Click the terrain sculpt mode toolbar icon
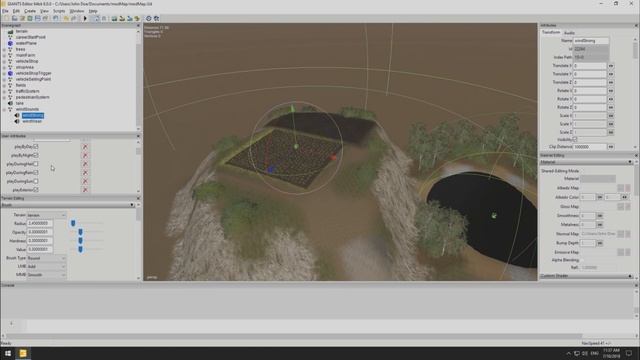The height and width of the screenshot is (360, 640). (114, 18)
